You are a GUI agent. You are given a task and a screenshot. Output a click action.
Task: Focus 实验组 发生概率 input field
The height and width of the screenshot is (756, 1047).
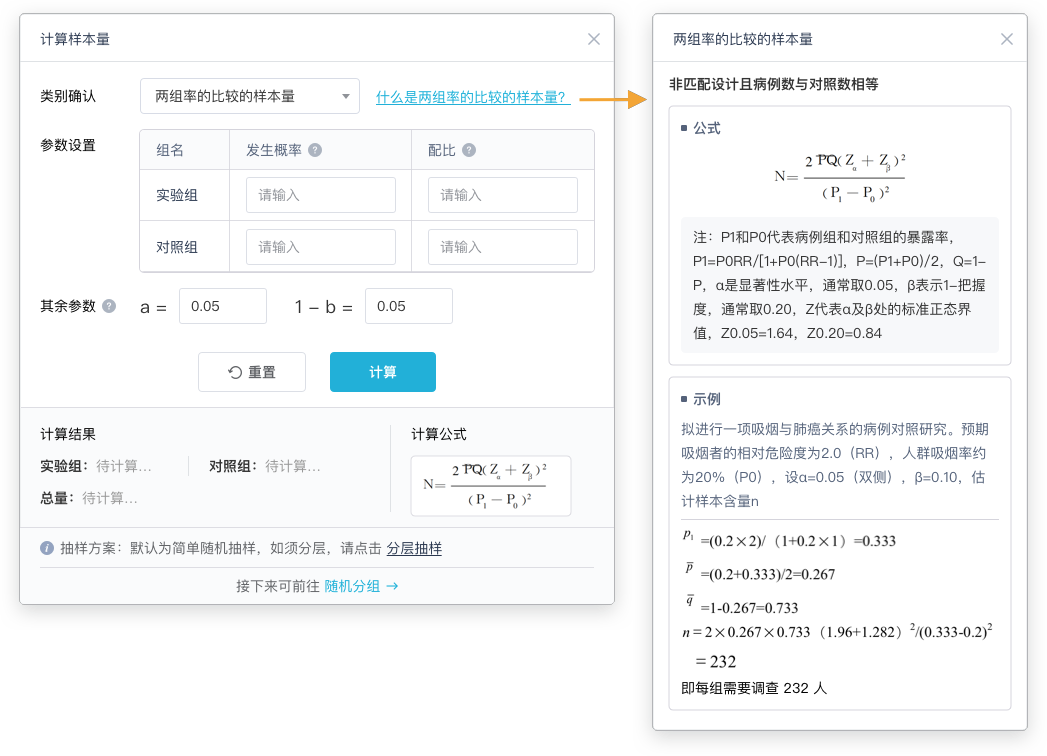pyautogui.click(x=321, y=195)
